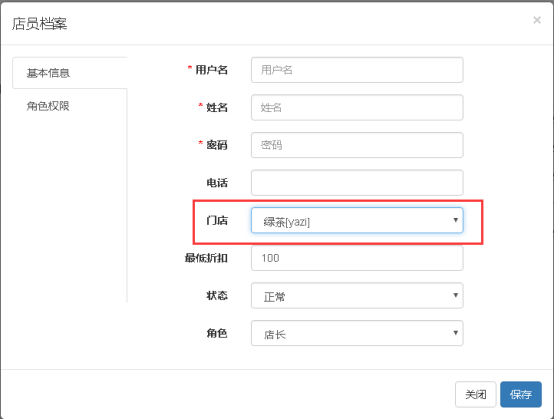Screen dimensions: 554x419
Task: Focus the 最低折扣 field showing 100
Action: [357, 258]
